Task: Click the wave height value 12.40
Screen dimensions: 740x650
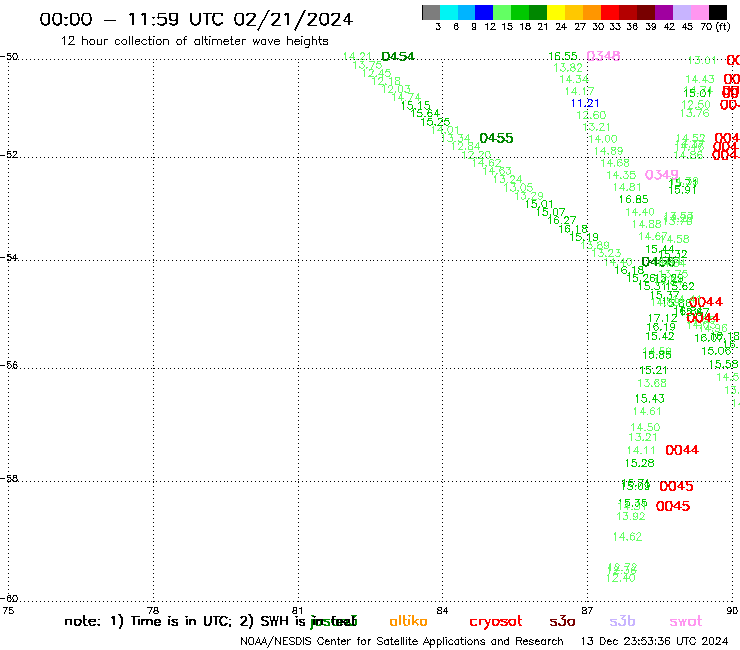Action: (x=621, y=578)
